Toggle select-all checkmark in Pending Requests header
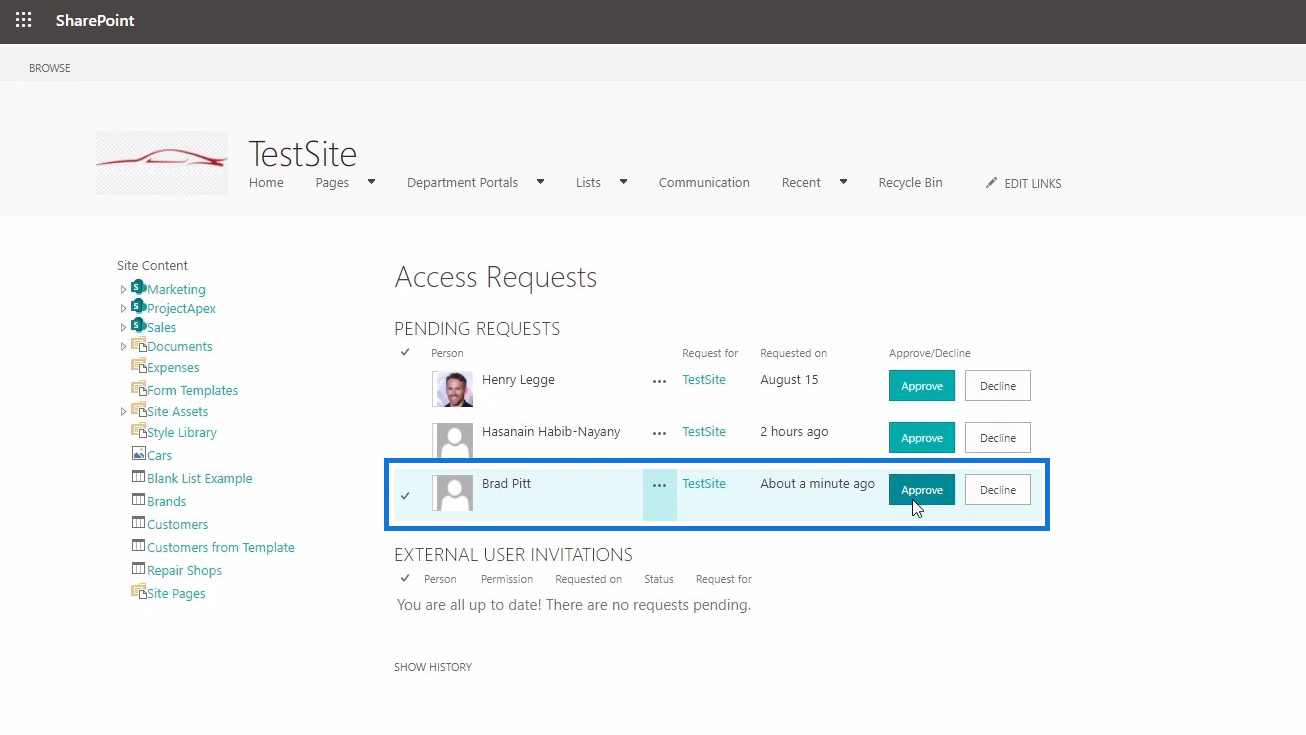This screenshot has height=735, width=1306. point(405,352)
